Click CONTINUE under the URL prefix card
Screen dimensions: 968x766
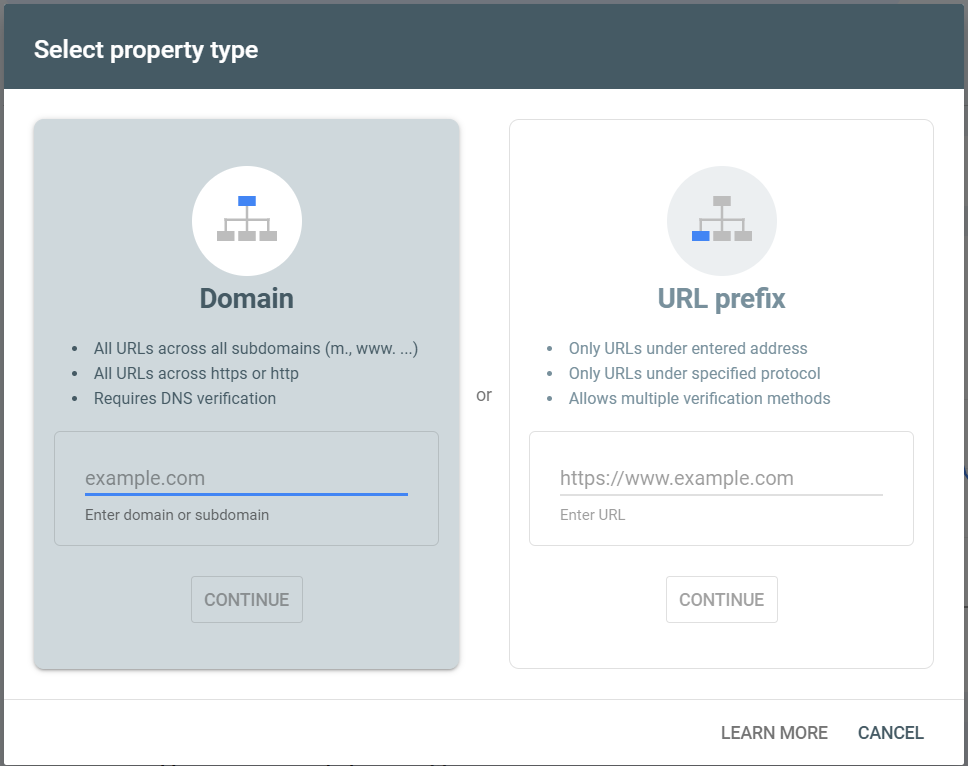(722, 599)
